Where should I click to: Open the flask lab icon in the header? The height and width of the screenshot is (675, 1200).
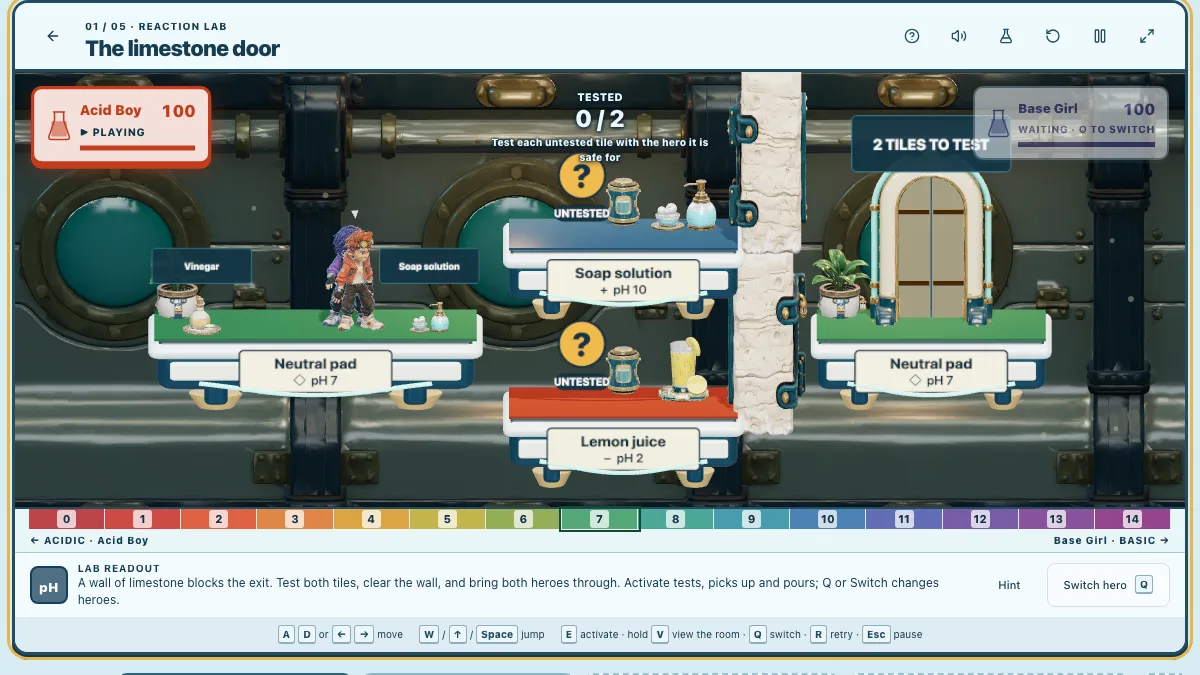(1006, 36)
